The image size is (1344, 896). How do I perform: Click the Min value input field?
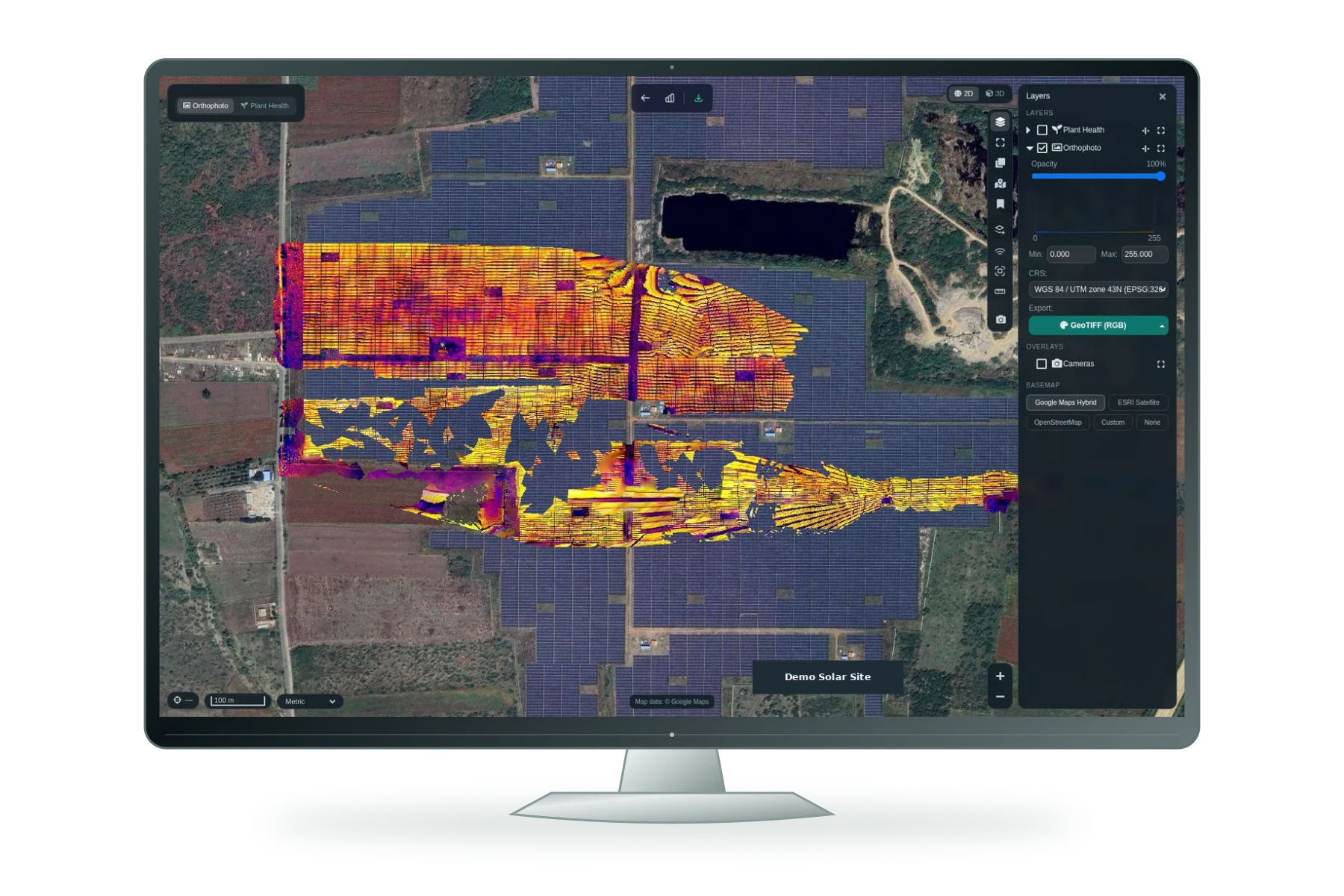[1071, 254]
